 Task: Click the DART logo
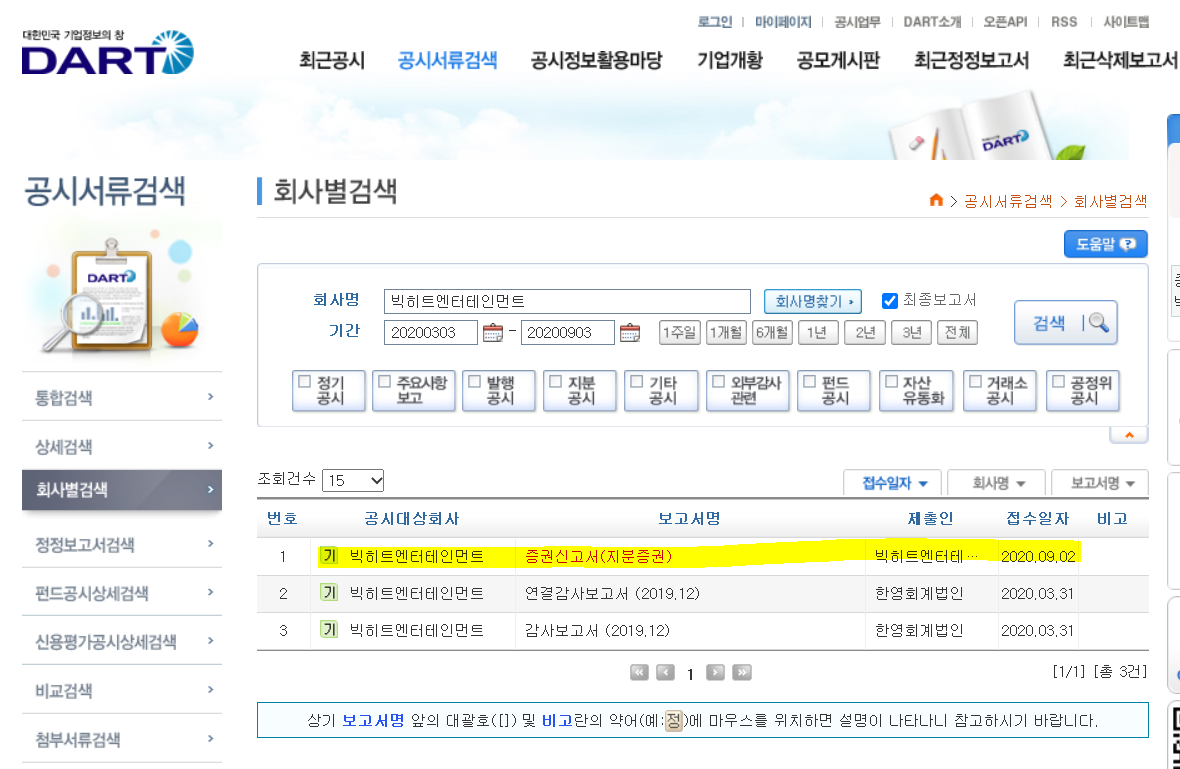[x=108, y=53]
